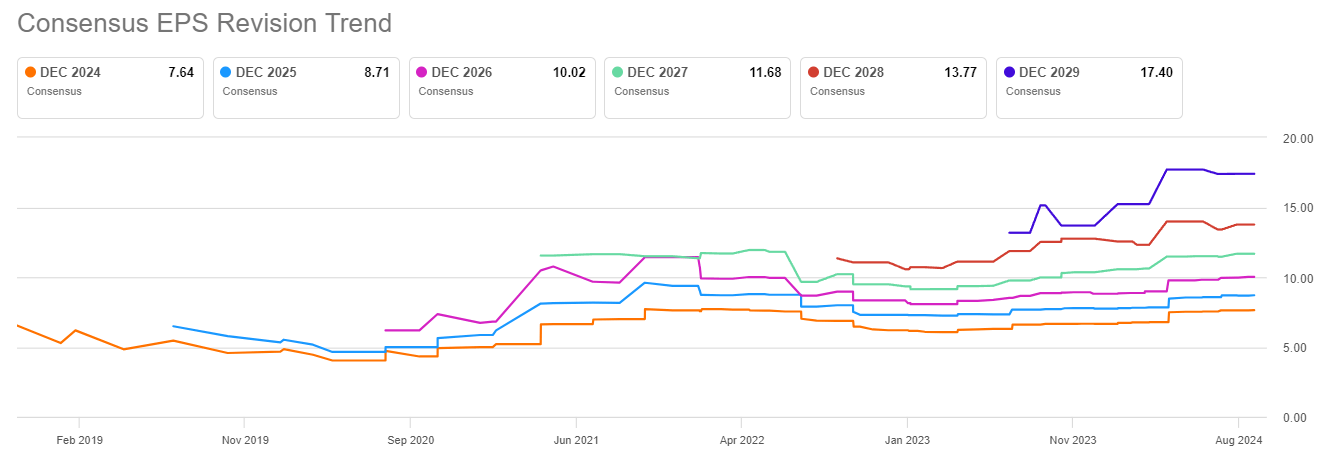1328x469 pixels.
Task: Select the DEC 2028 consensus value 13.77
Action: click(x=961, y=72)
